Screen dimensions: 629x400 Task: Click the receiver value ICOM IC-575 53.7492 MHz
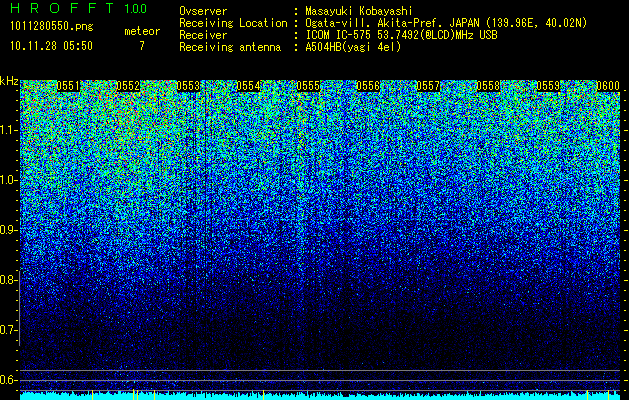(x=401, y=35)
